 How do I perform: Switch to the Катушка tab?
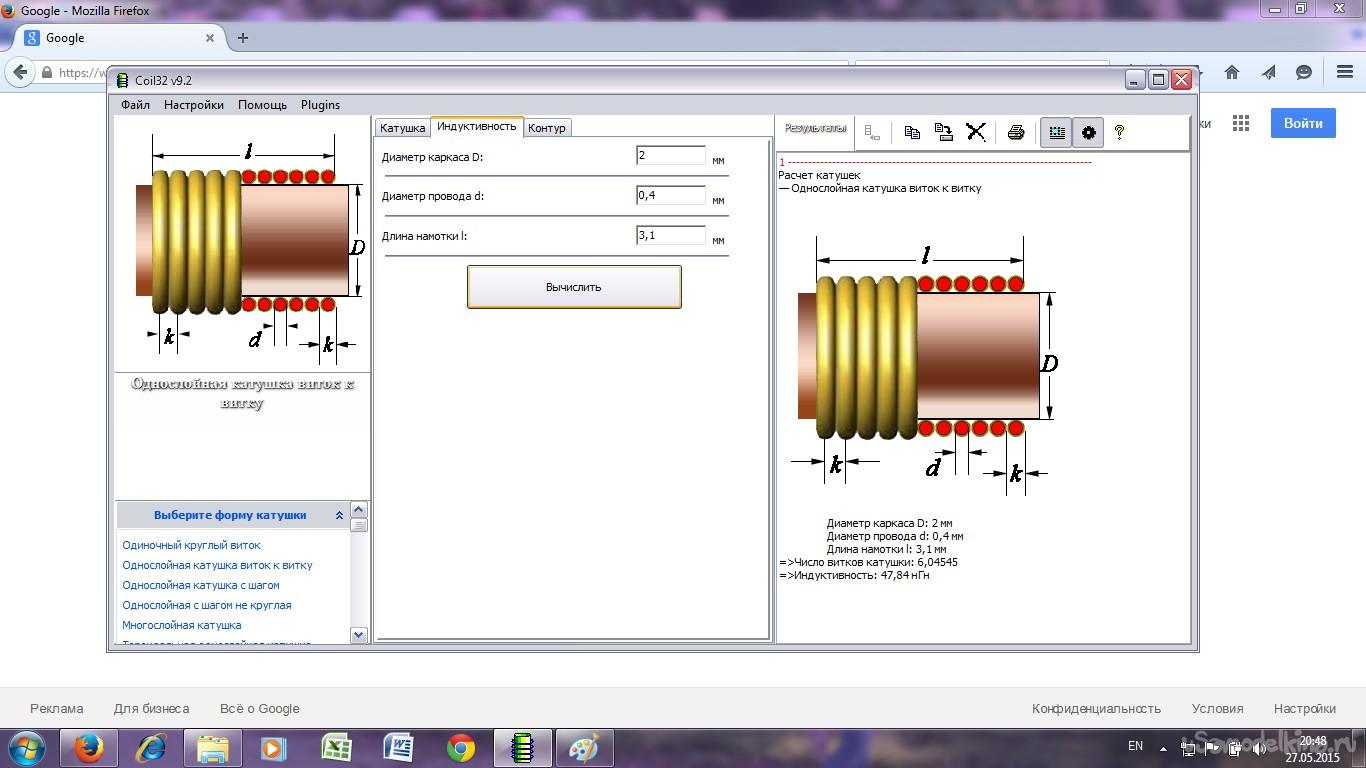point(402,128)
